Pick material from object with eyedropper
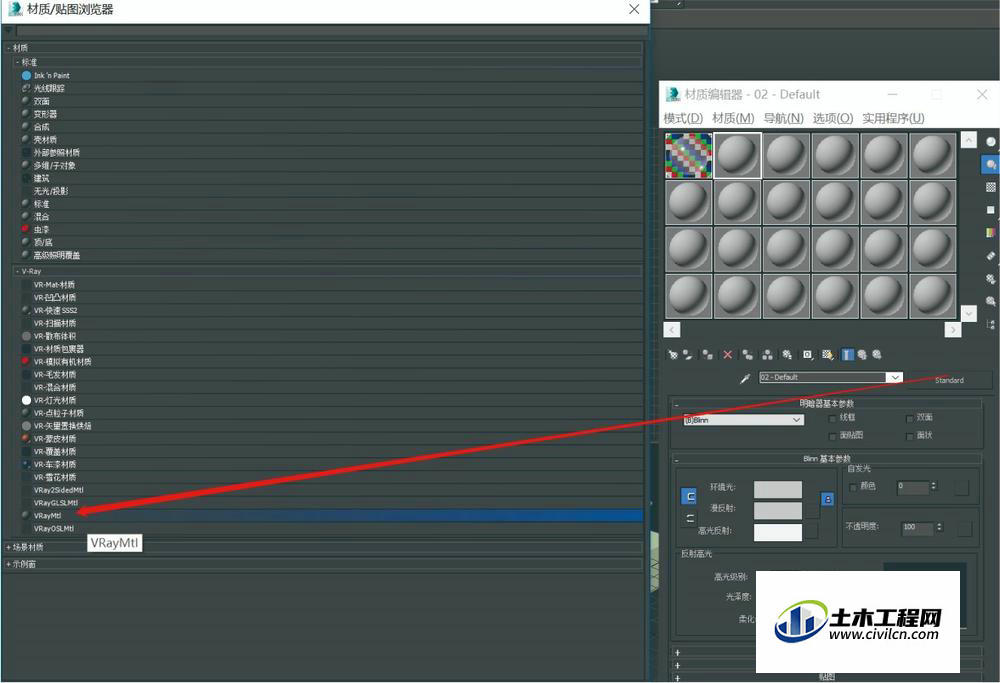This screenshot has height=683, width=1000. [744, 378]
